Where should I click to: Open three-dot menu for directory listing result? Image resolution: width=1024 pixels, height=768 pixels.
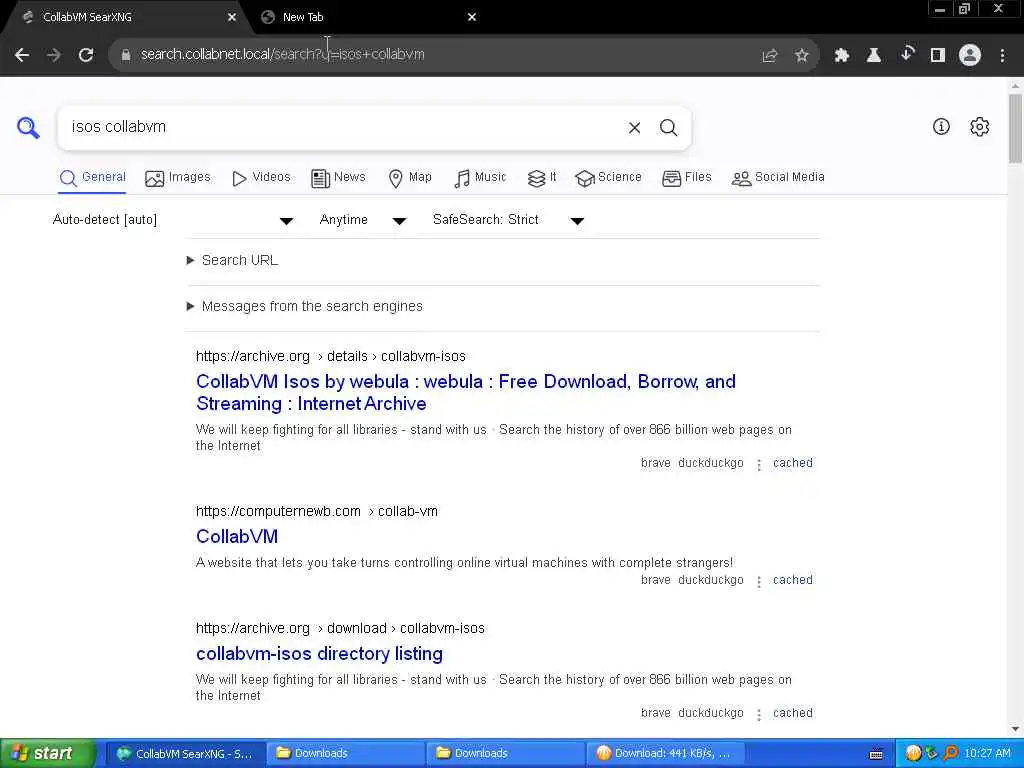[759, 714]
